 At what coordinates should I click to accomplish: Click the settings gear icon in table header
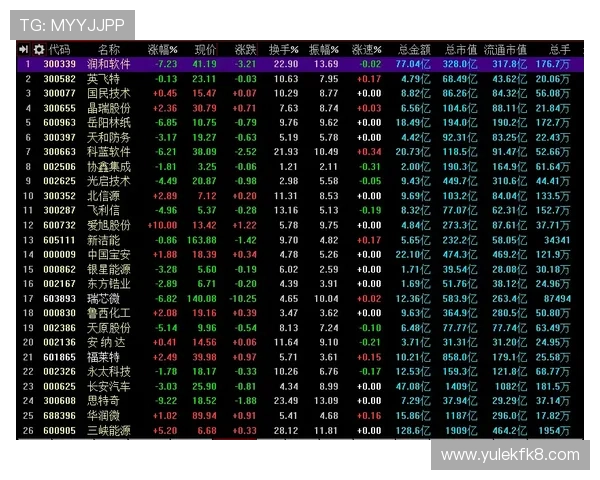point(39,49)
